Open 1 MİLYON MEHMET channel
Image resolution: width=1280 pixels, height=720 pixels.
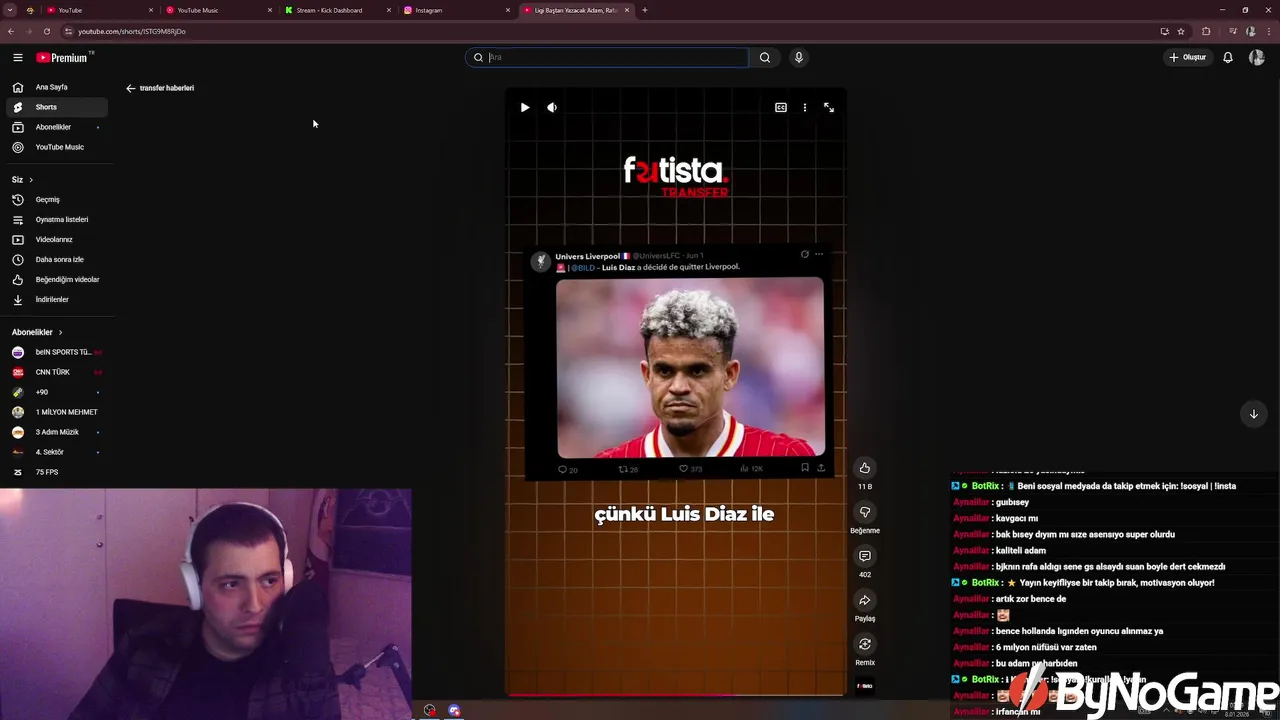tap(57, 412)
